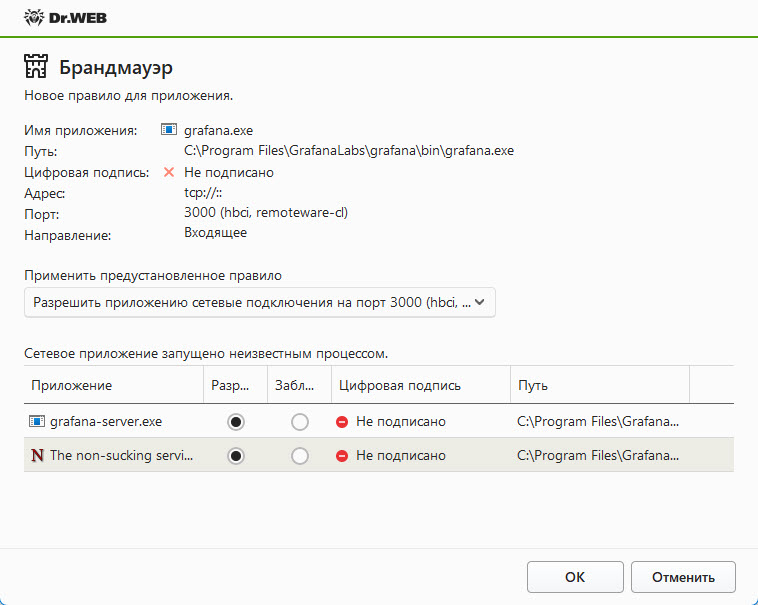Click the Firewall castle icon beside the heading
The width and height of the screenshot is (758, 605).
coord(36,68)
